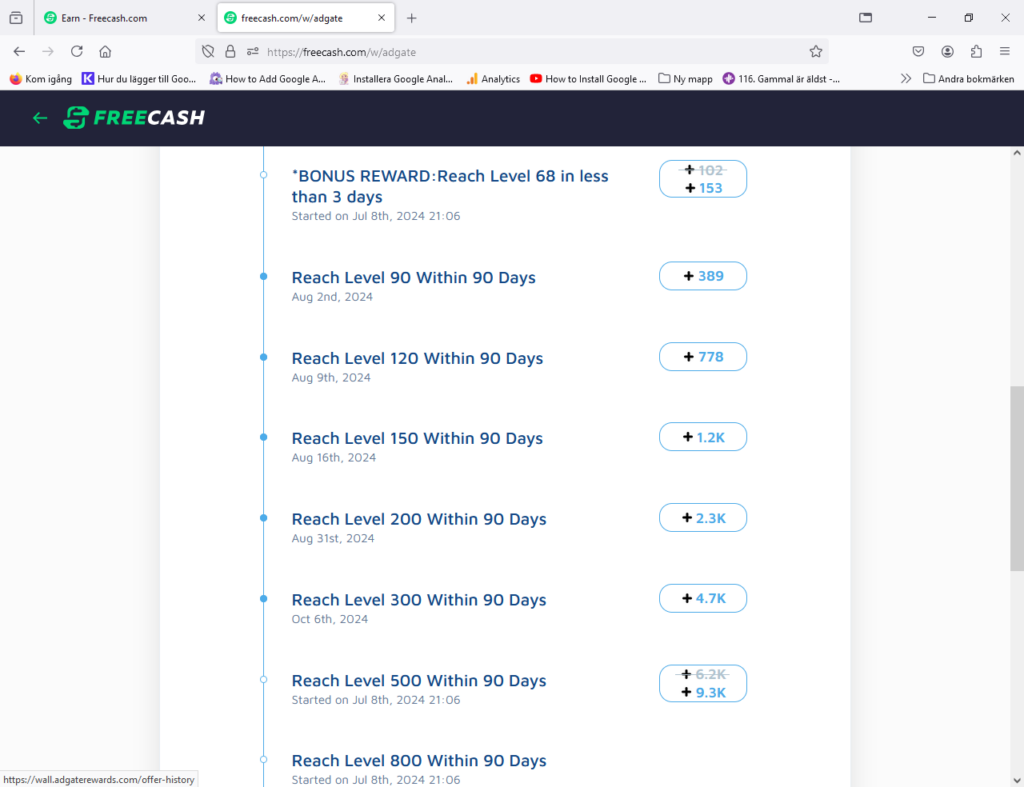Image resolution: width=1024 pixels, height=787 pixels.
Task: Reload the page with refresh icon
Action: 76,52
